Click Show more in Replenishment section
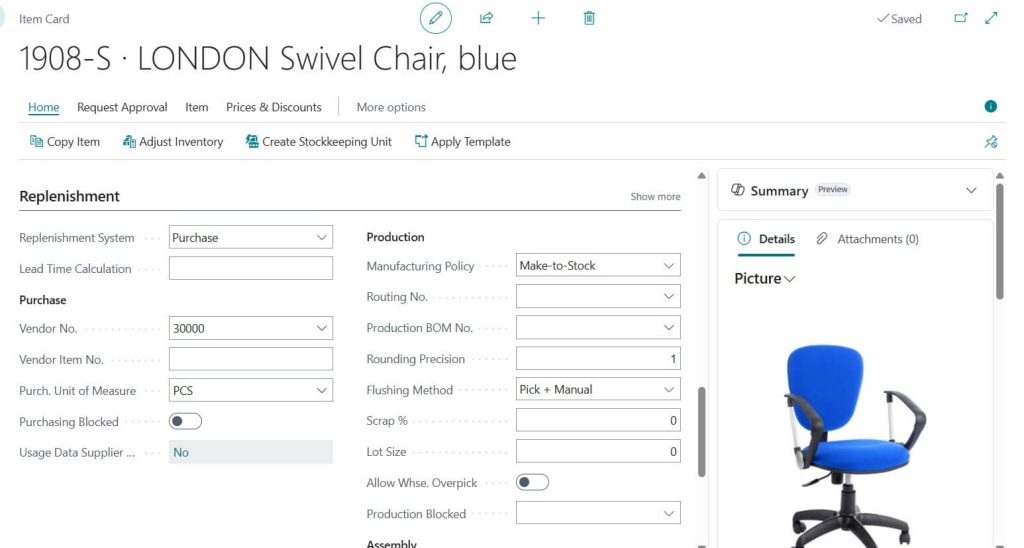 click(x=655, y=197)
